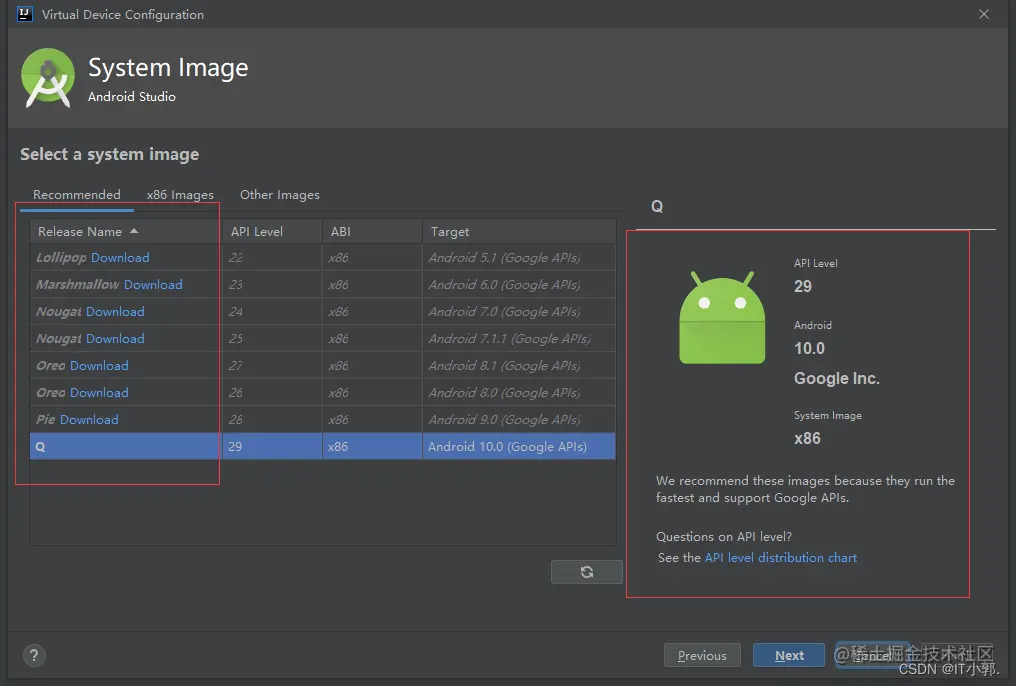This screenshot has height=686, width=1016.
Task: Click the 'Select a system image' heading
Action: [110, 154]
